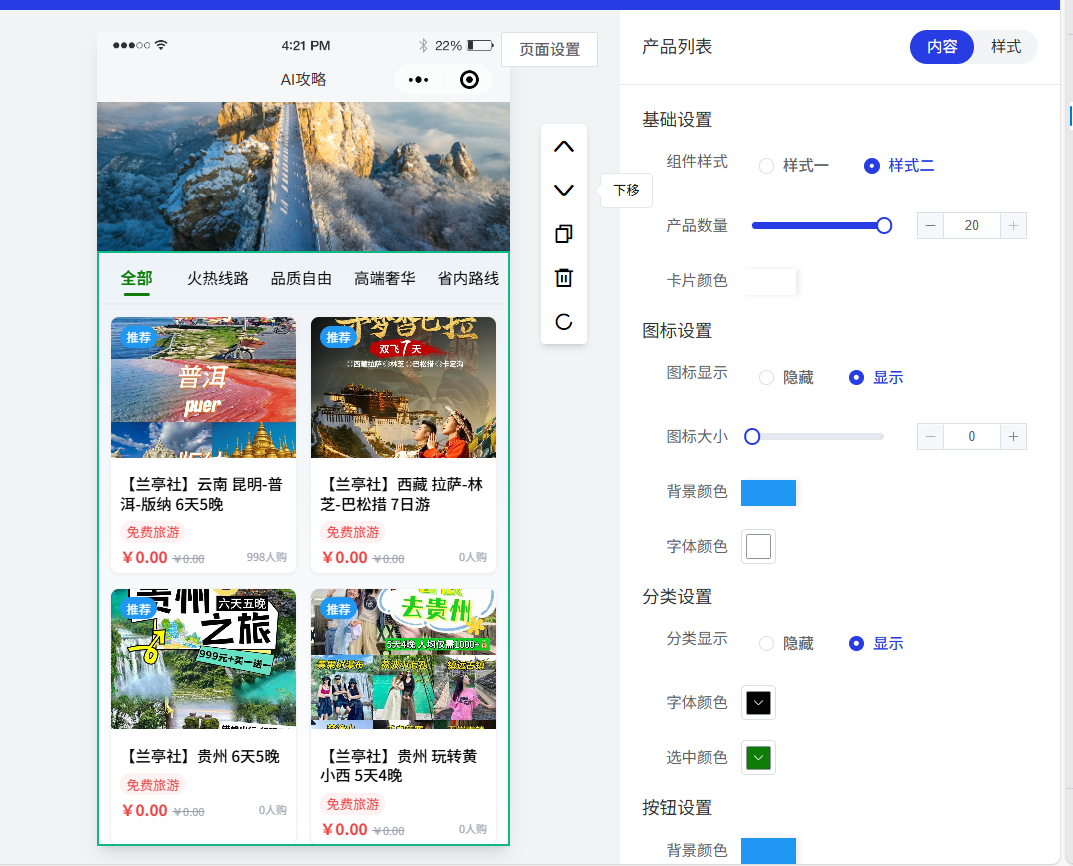The height and width of the screenshot is (866, 1073).
Task: Click the 内容 tab button
Action: click(942, 47)
